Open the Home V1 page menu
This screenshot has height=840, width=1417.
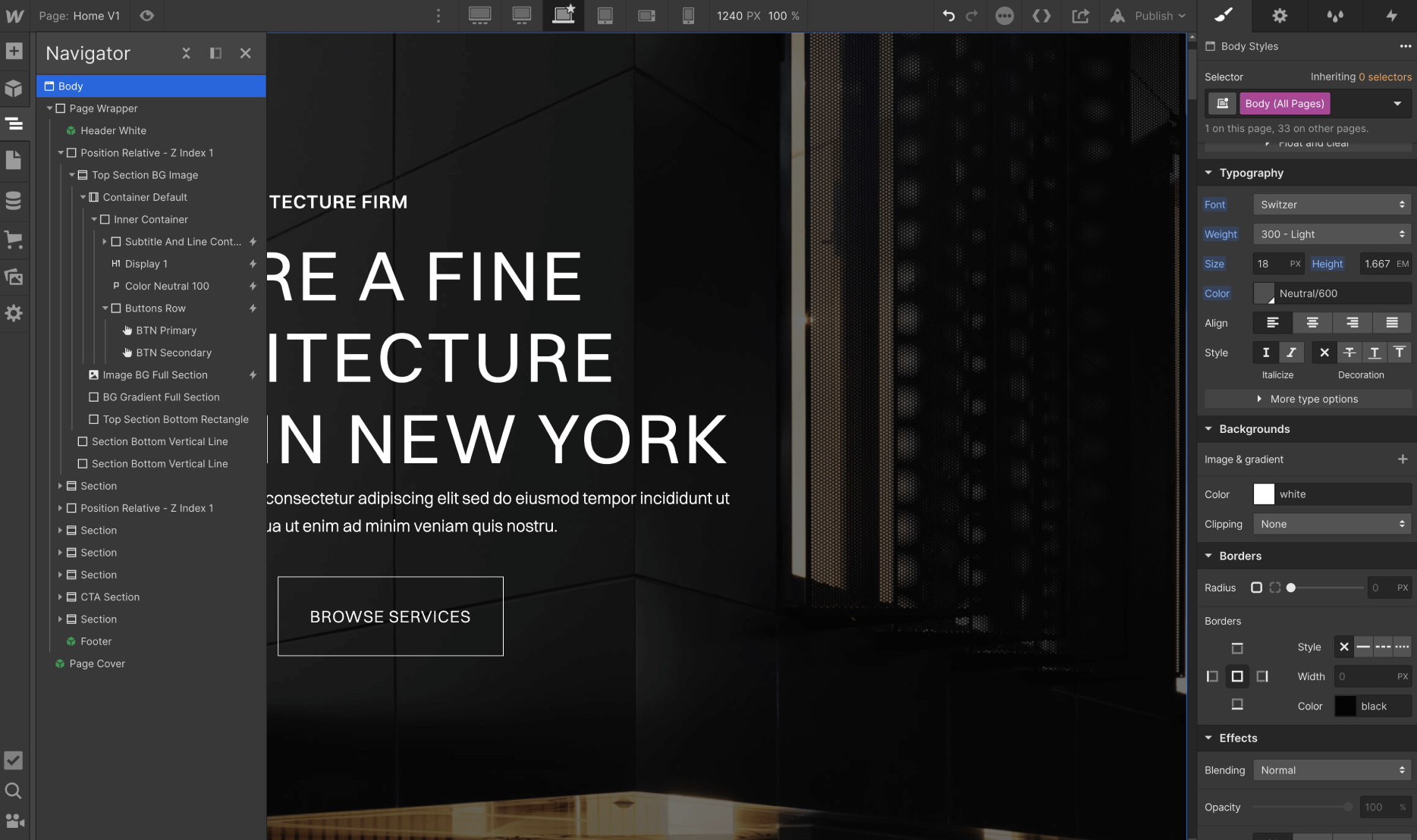tap(80, 15)
